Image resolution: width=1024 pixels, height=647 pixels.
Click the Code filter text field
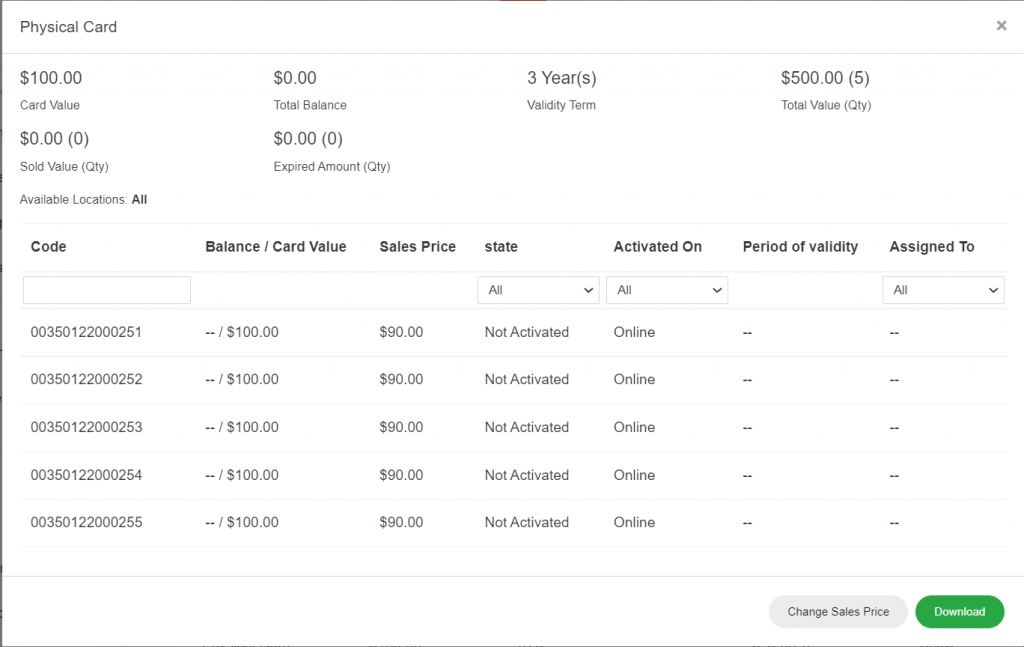[107, 290]
